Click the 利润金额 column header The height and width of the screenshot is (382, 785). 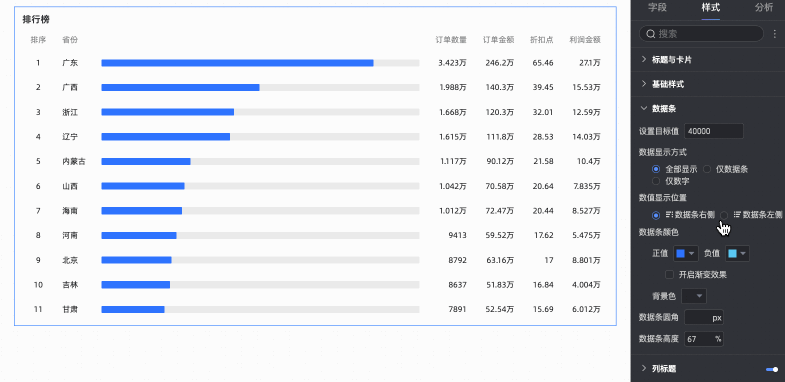585,40
